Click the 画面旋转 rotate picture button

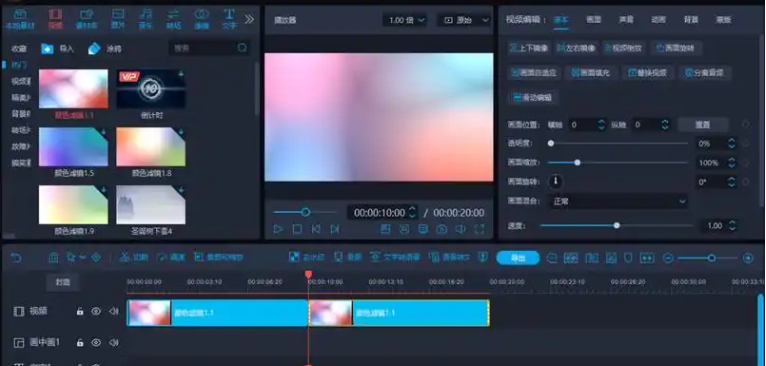pos(676,48)
